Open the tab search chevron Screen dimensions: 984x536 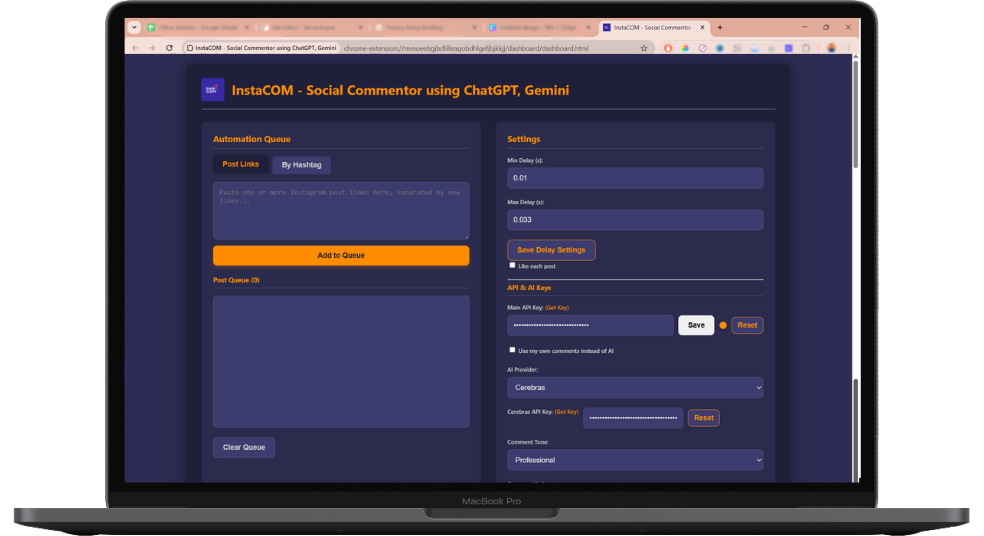pos(134,28)
